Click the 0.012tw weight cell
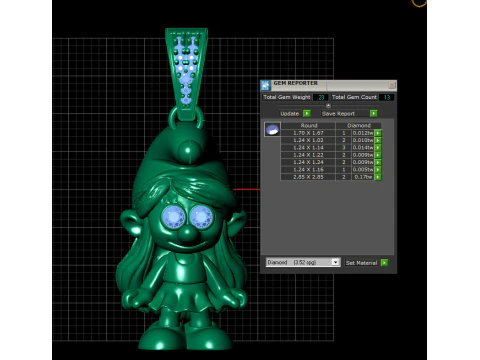This screenshot has width=480, height=360. click(x=363, y=133)
